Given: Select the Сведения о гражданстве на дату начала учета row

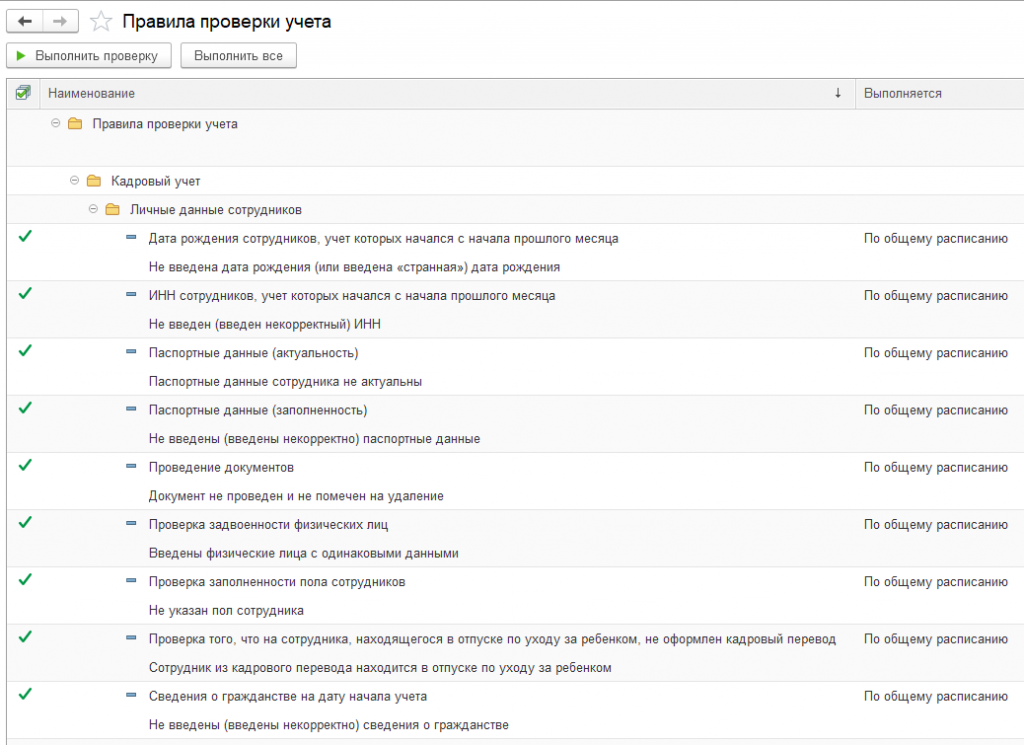Looking at the screenshot, I should [515, 710].
